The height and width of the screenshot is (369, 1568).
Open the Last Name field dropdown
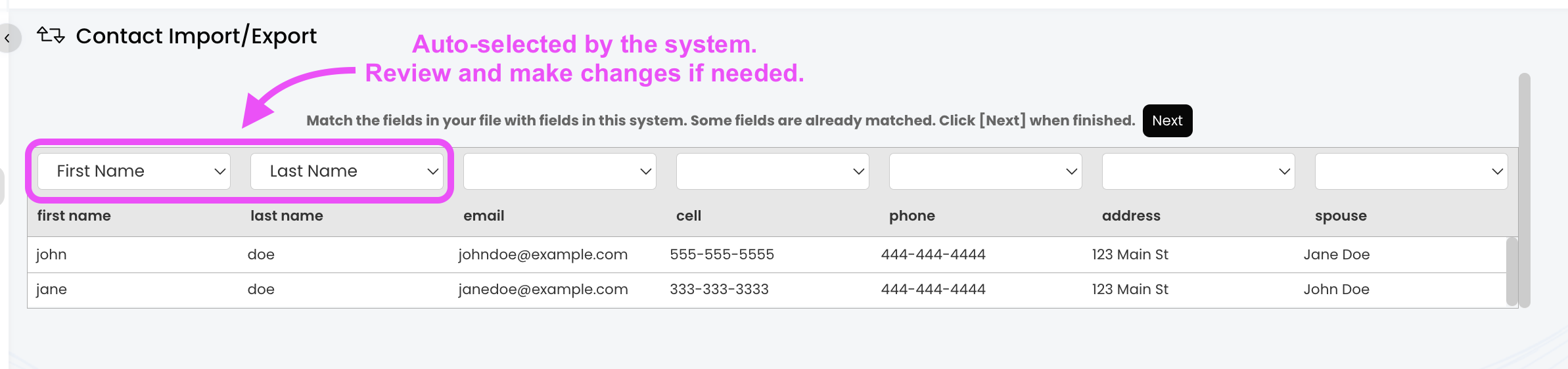(347, 171)
